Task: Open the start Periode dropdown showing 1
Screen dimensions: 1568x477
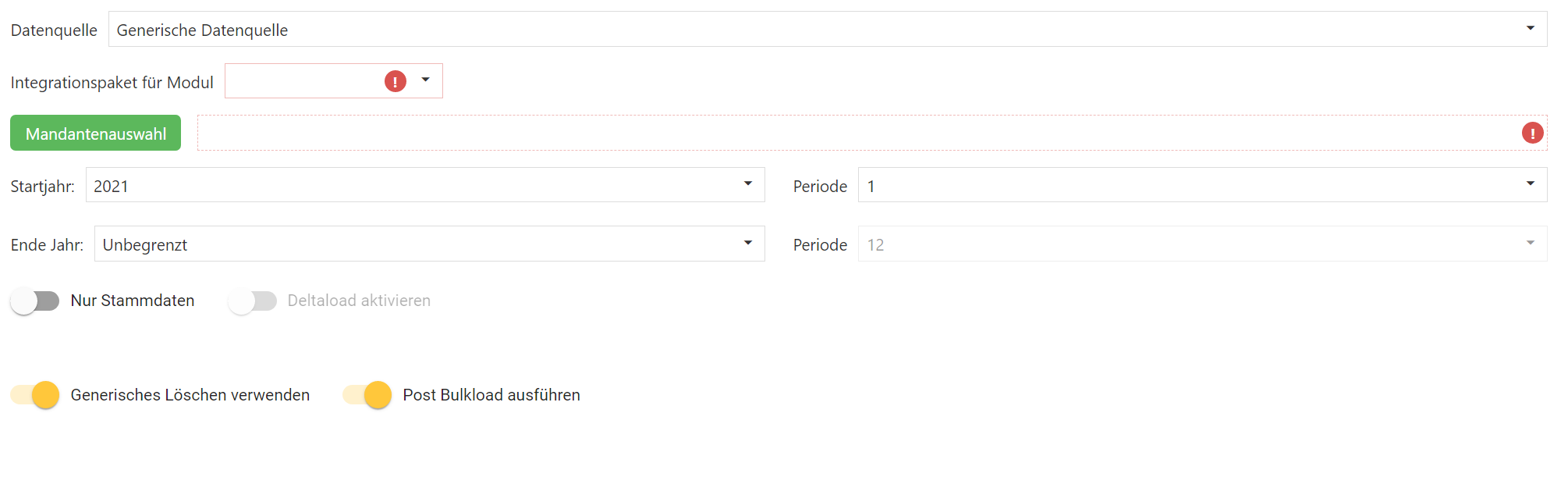Action: point(1530,184)
